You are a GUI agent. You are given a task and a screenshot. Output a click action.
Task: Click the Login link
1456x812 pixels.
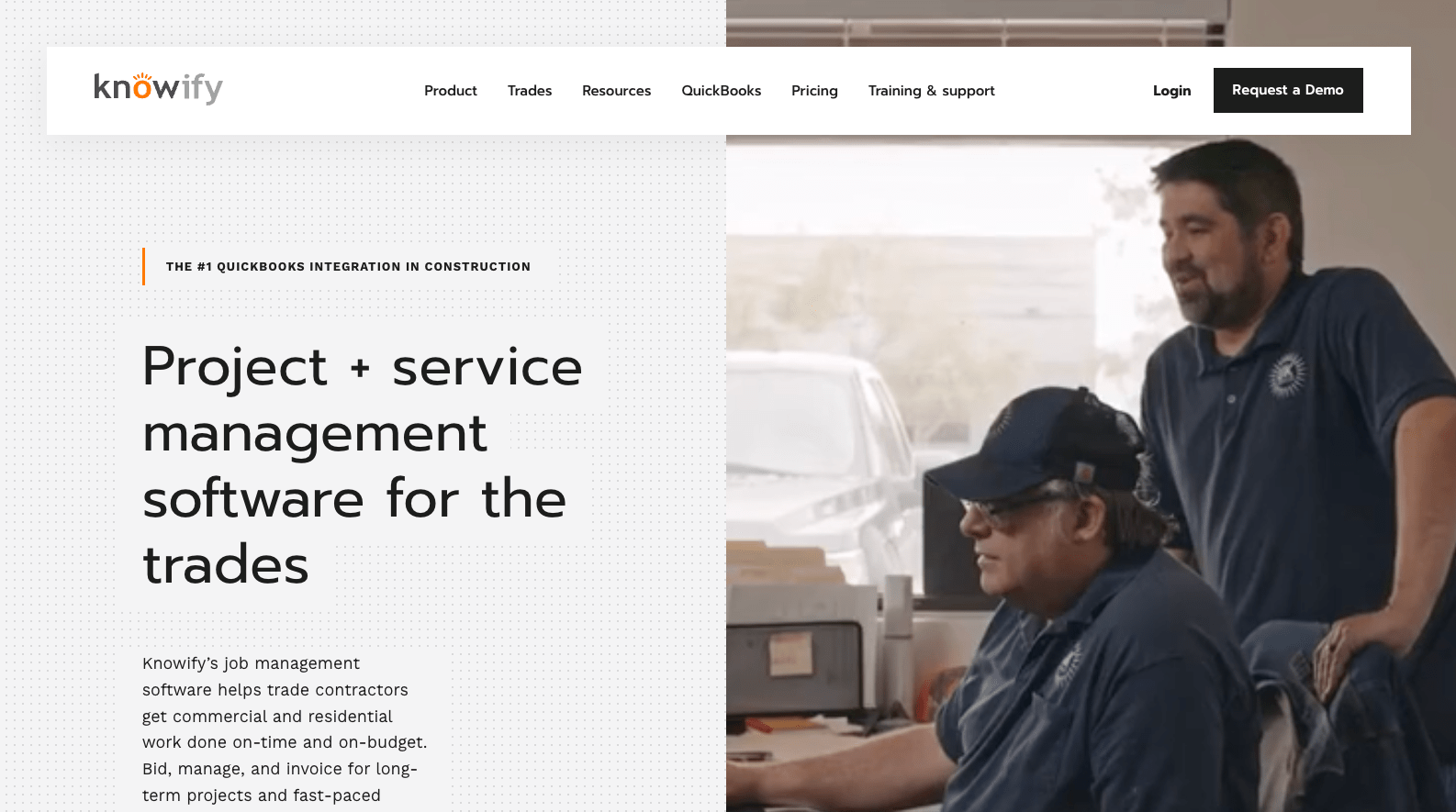click(1171, 91)
